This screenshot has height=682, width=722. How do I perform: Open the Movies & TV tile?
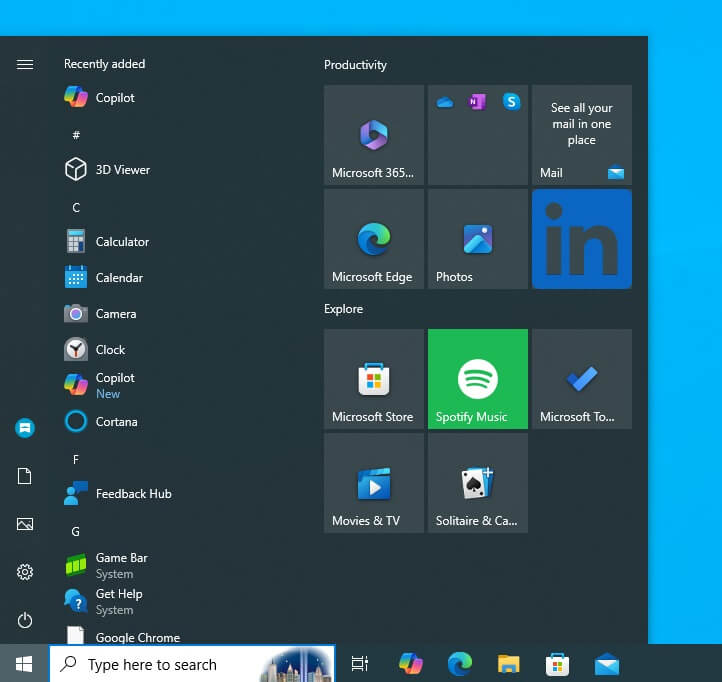373,483
